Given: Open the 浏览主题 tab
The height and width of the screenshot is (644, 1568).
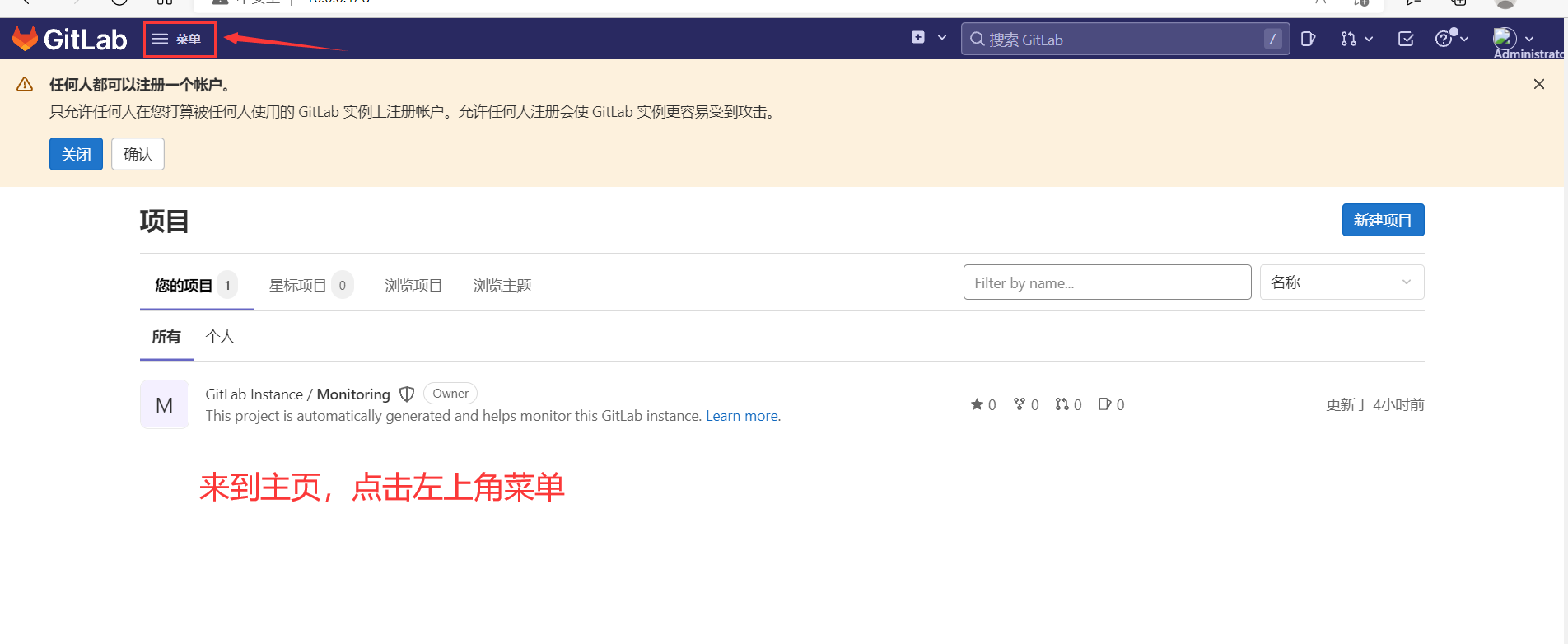Looking at the screenshot, I should [502, 286].
